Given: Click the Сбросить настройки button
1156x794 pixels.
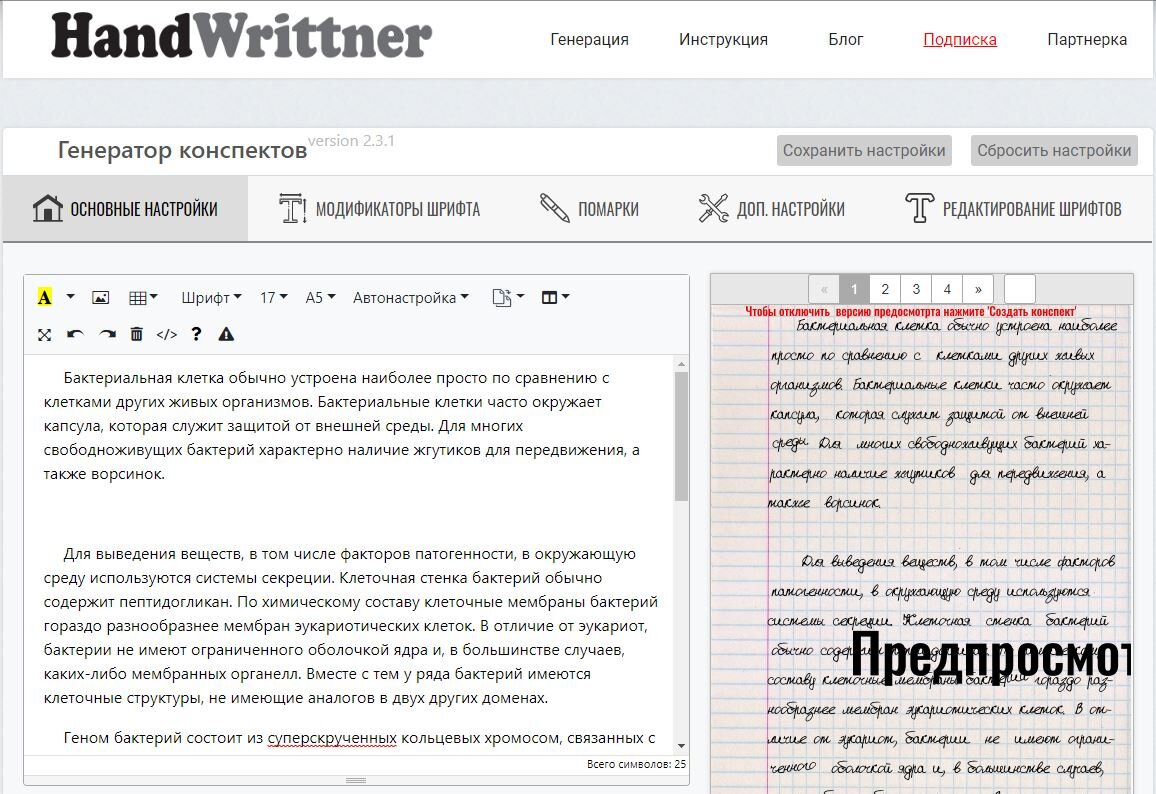Looking at the screenshot, I should [x=1054, y=150].
